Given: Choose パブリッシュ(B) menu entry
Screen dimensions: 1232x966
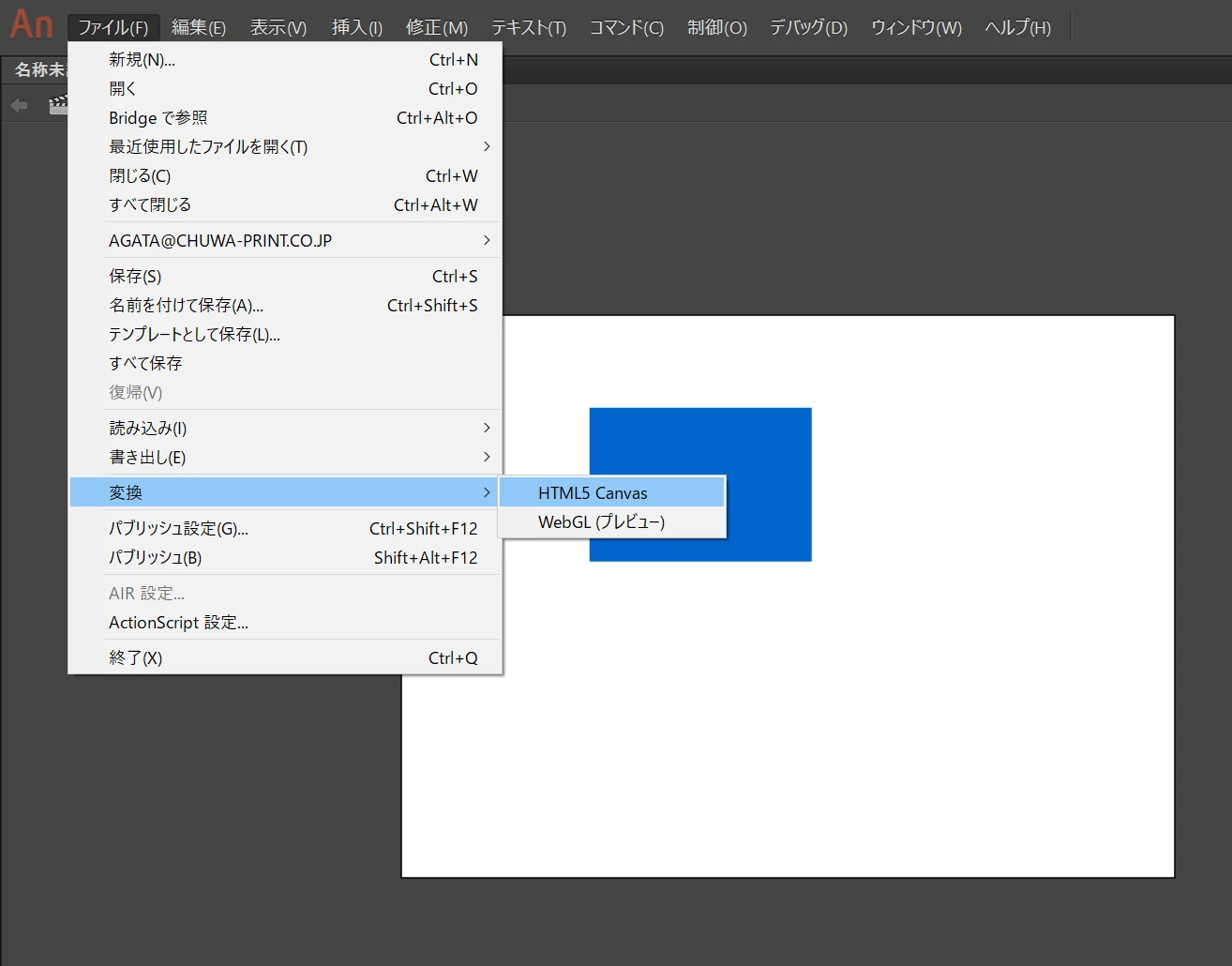Looking at the screenshot, I should pos(286,558).
